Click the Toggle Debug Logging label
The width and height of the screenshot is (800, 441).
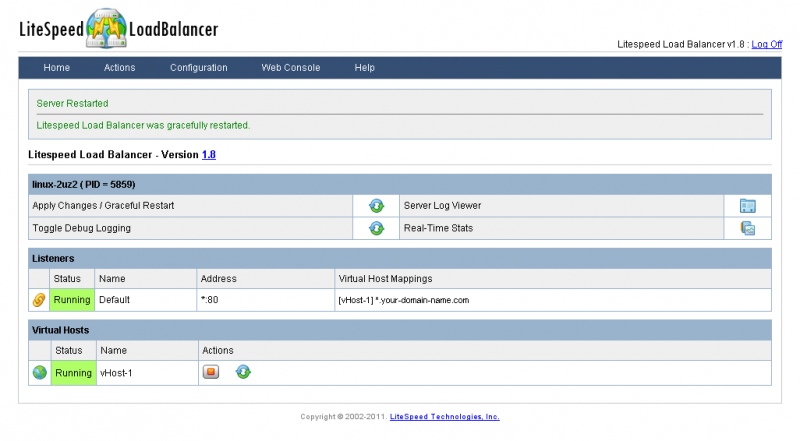click(82, 228)
